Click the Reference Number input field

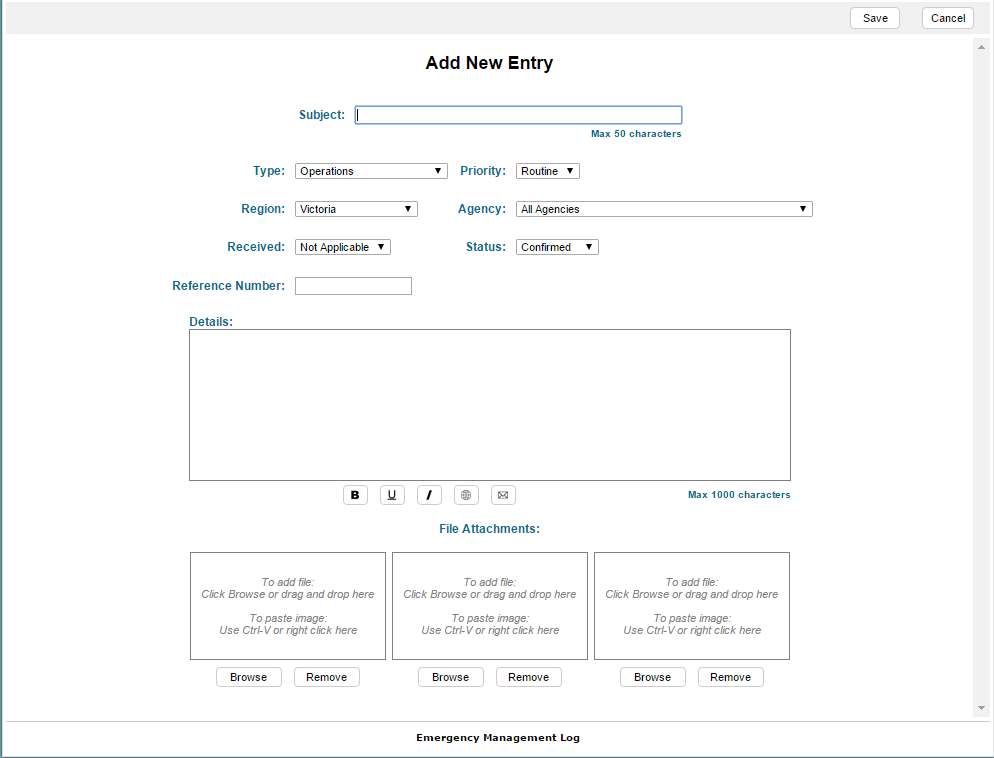(x=353, y=286)
